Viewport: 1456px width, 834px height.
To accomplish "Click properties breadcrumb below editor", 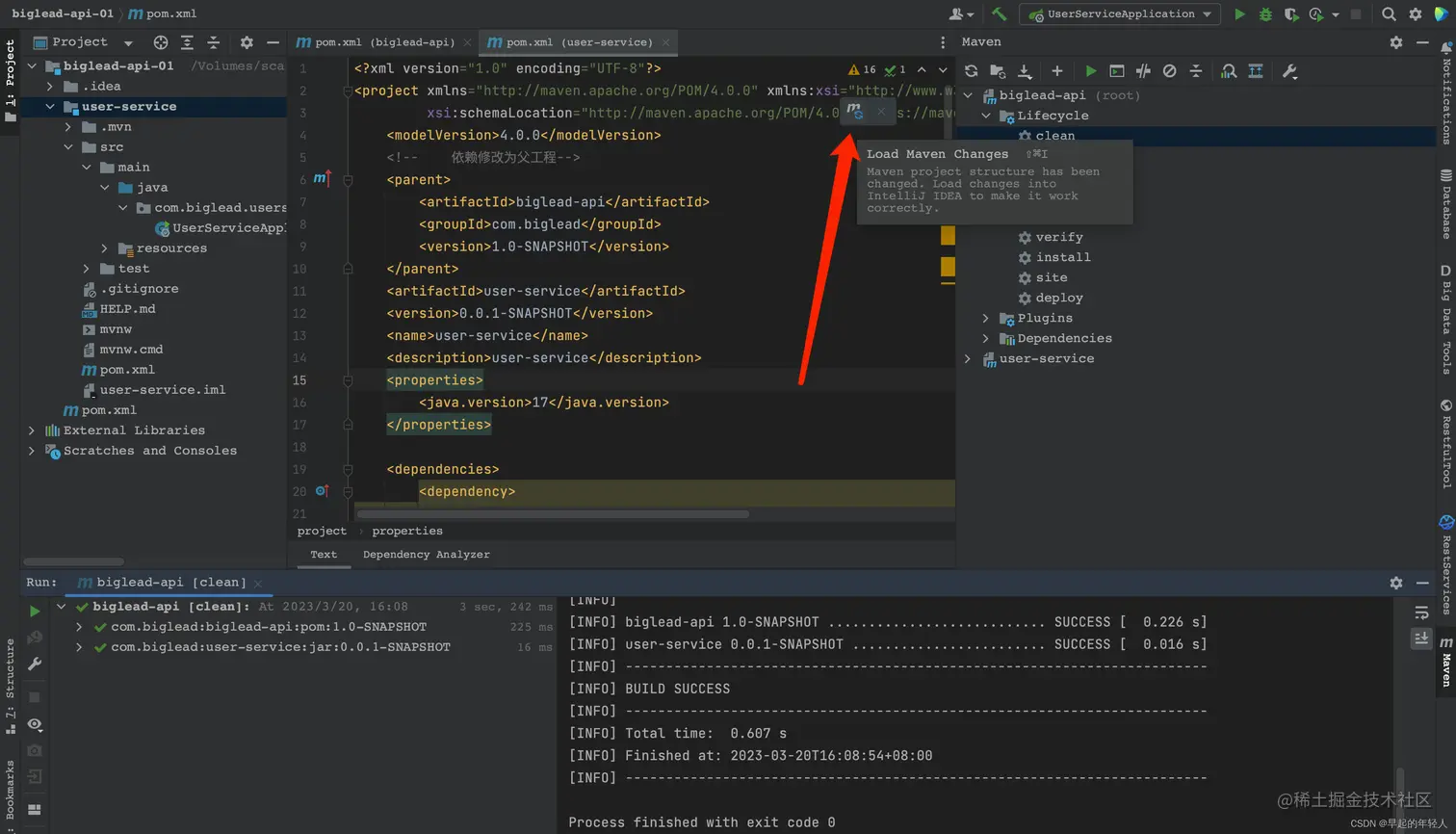I will pos(407,532).
